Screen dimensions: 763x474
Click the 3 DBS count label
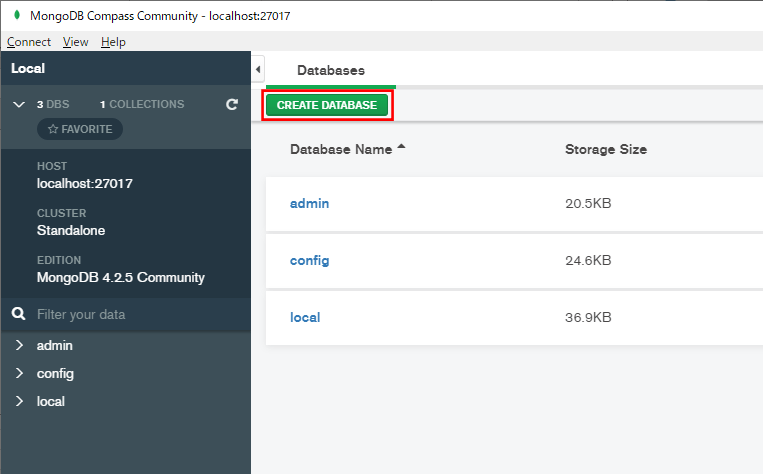pos(53,104)
